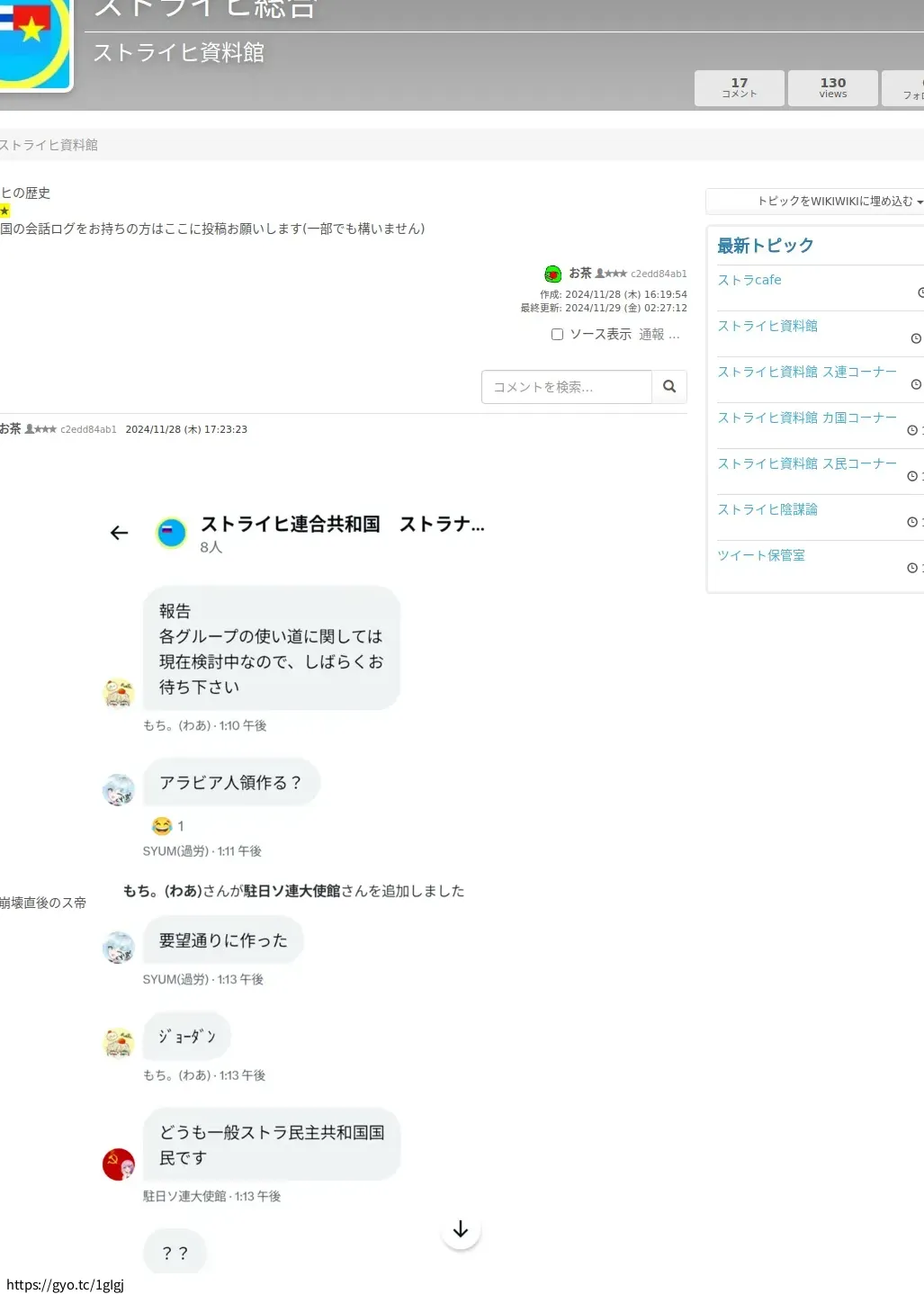This screenshot has height=1294, width=924.
Task: Open the ストライヒ陰謀論 topic link
Action: tap(767, 509)
